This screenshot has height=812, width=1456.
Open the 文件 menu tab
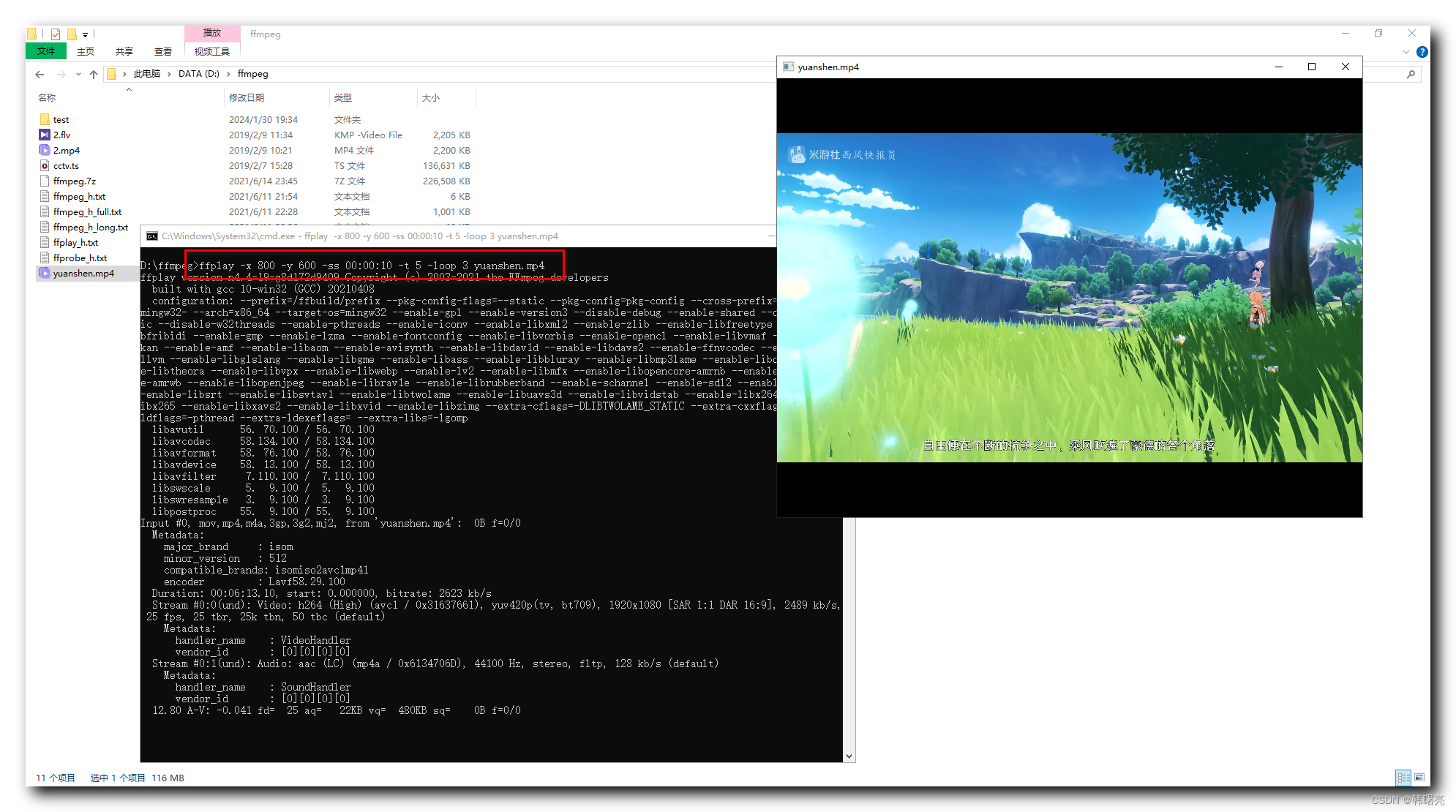coord(46,51)
